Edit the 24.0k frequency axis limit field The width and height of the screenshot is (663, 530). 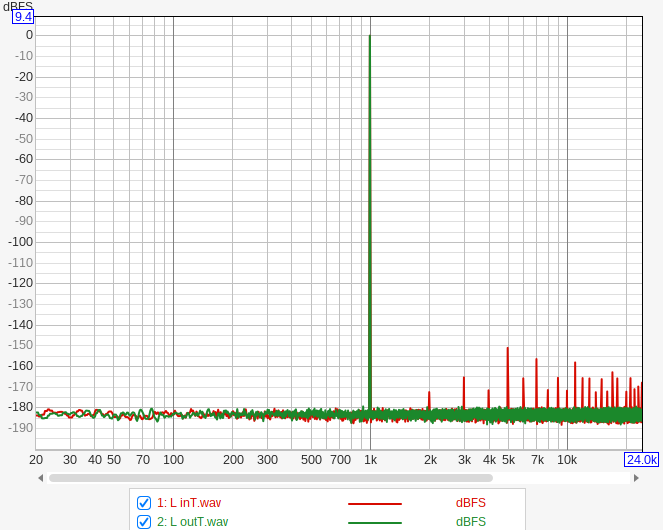click(x=641, y=459)
